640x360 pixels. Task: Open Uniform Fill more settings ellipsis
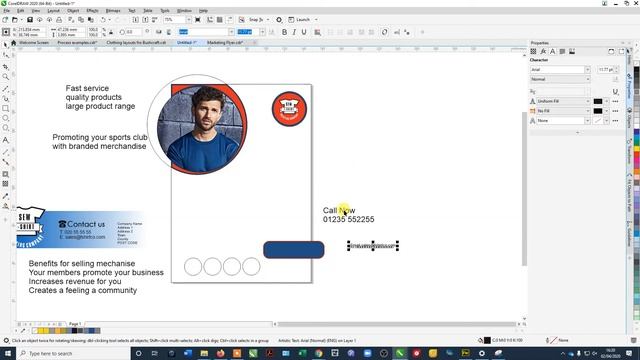[616, 101]
